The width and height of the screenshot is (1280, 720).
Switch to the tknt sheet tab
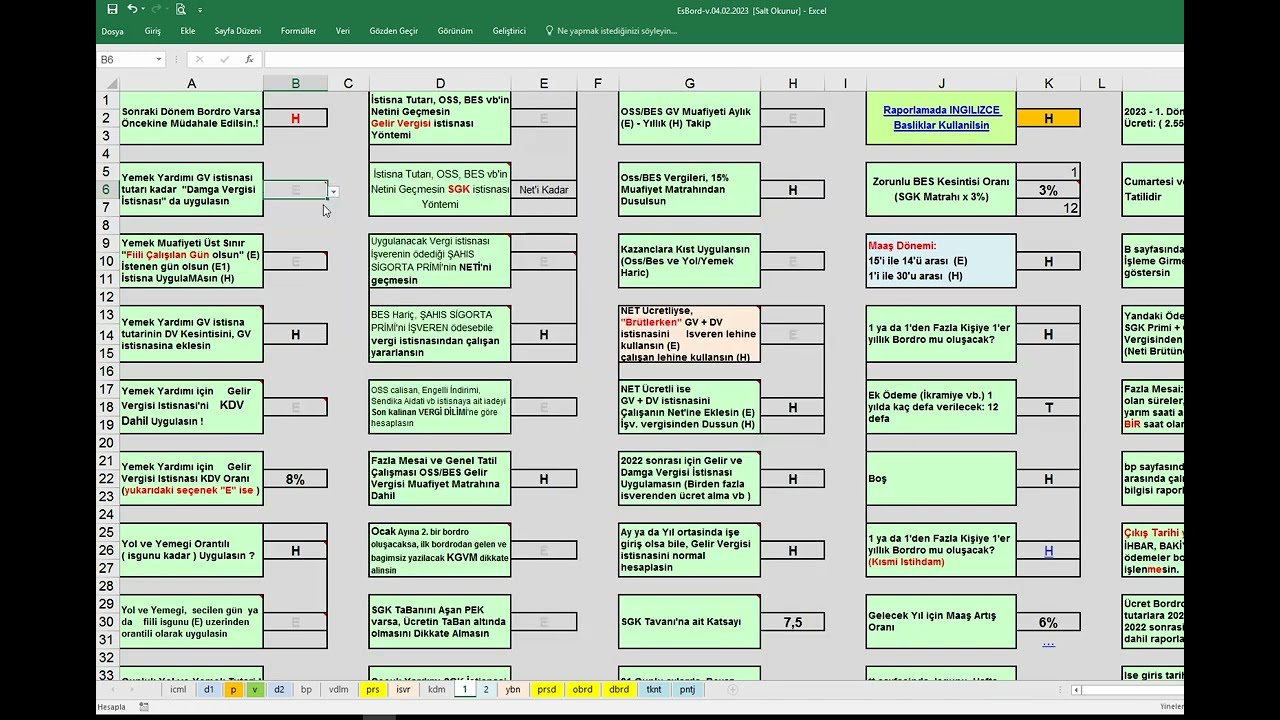[x=654, y=689]
